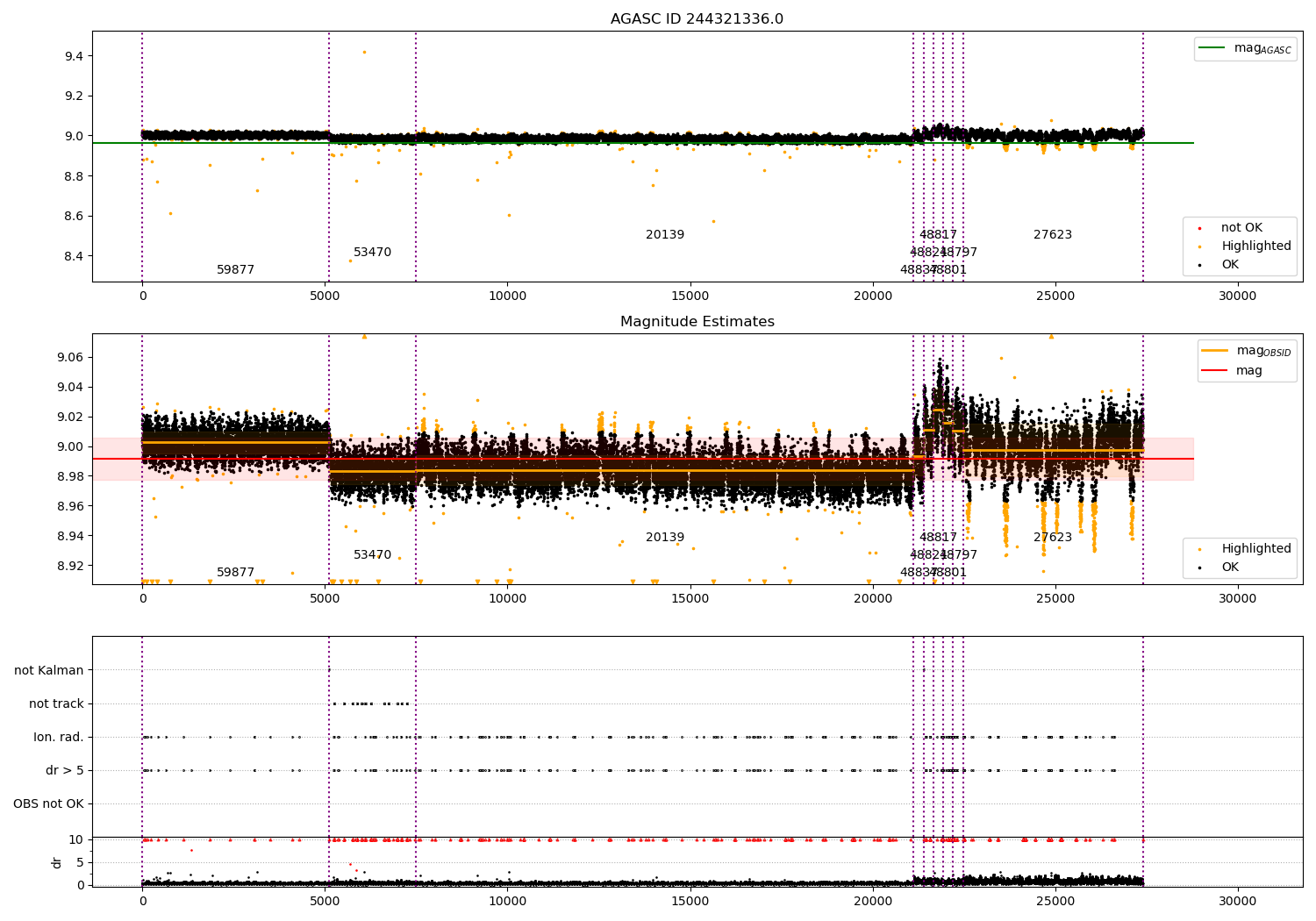Click the 9.4 y-axis tick in top plot
Image resolution: width=1316 pixels, height=921 pixels.
74,56
